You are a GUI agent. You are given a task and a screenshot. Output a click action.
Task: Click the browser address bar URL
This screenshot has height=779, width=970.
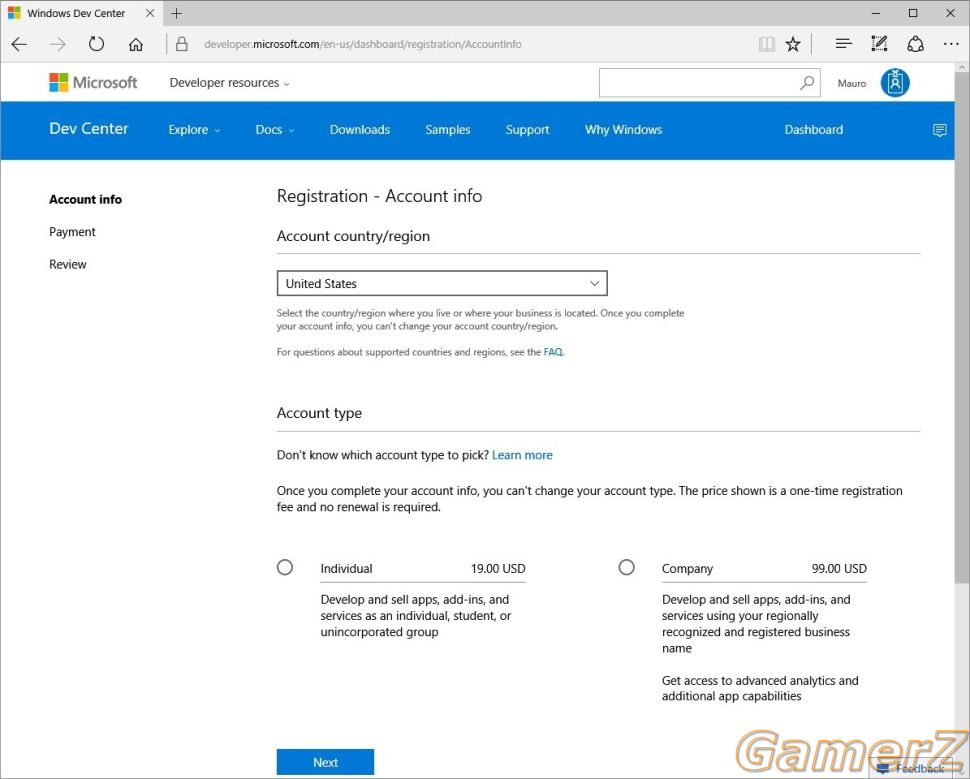(363, 44)
